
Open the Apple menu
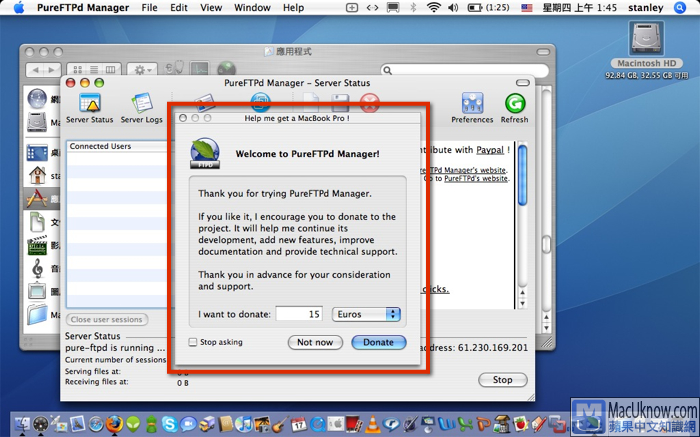(19, 8)
